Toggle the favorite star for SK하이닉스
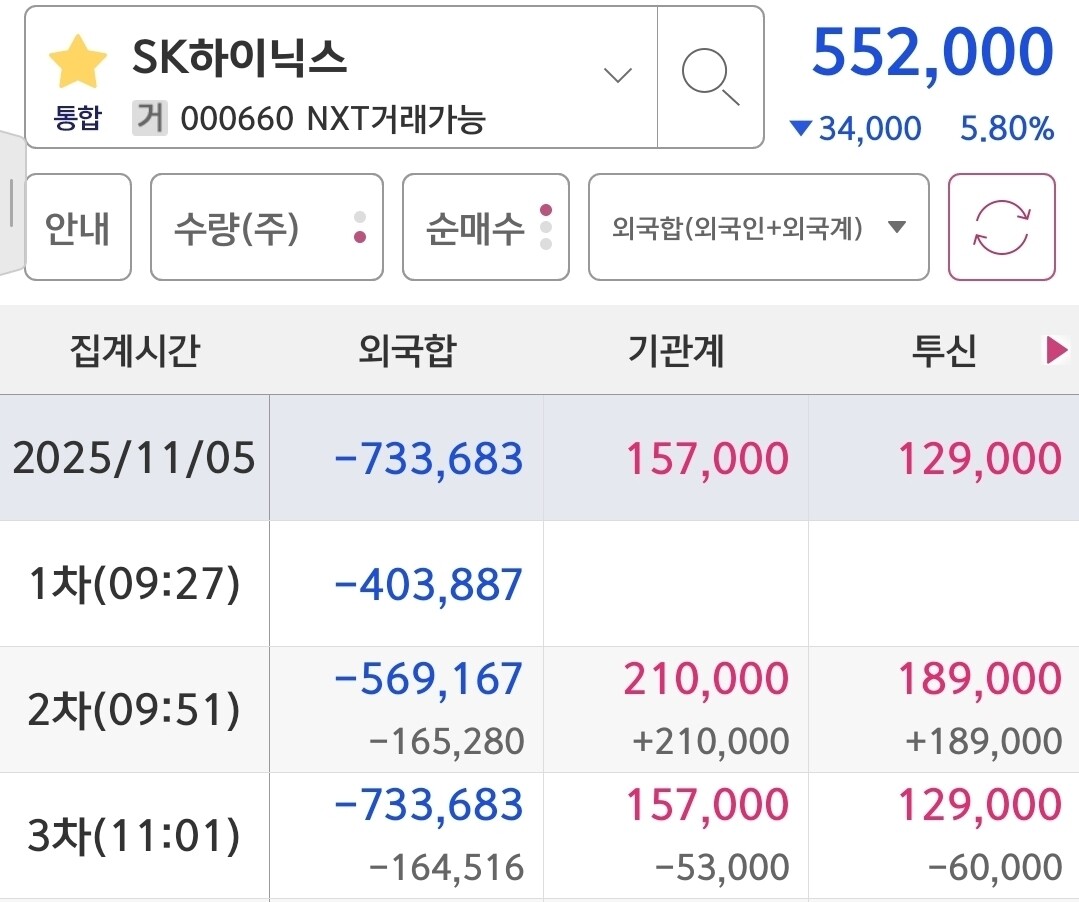Image resolution: width=1079 pixels, height=902 pixels. coord(78,64)
